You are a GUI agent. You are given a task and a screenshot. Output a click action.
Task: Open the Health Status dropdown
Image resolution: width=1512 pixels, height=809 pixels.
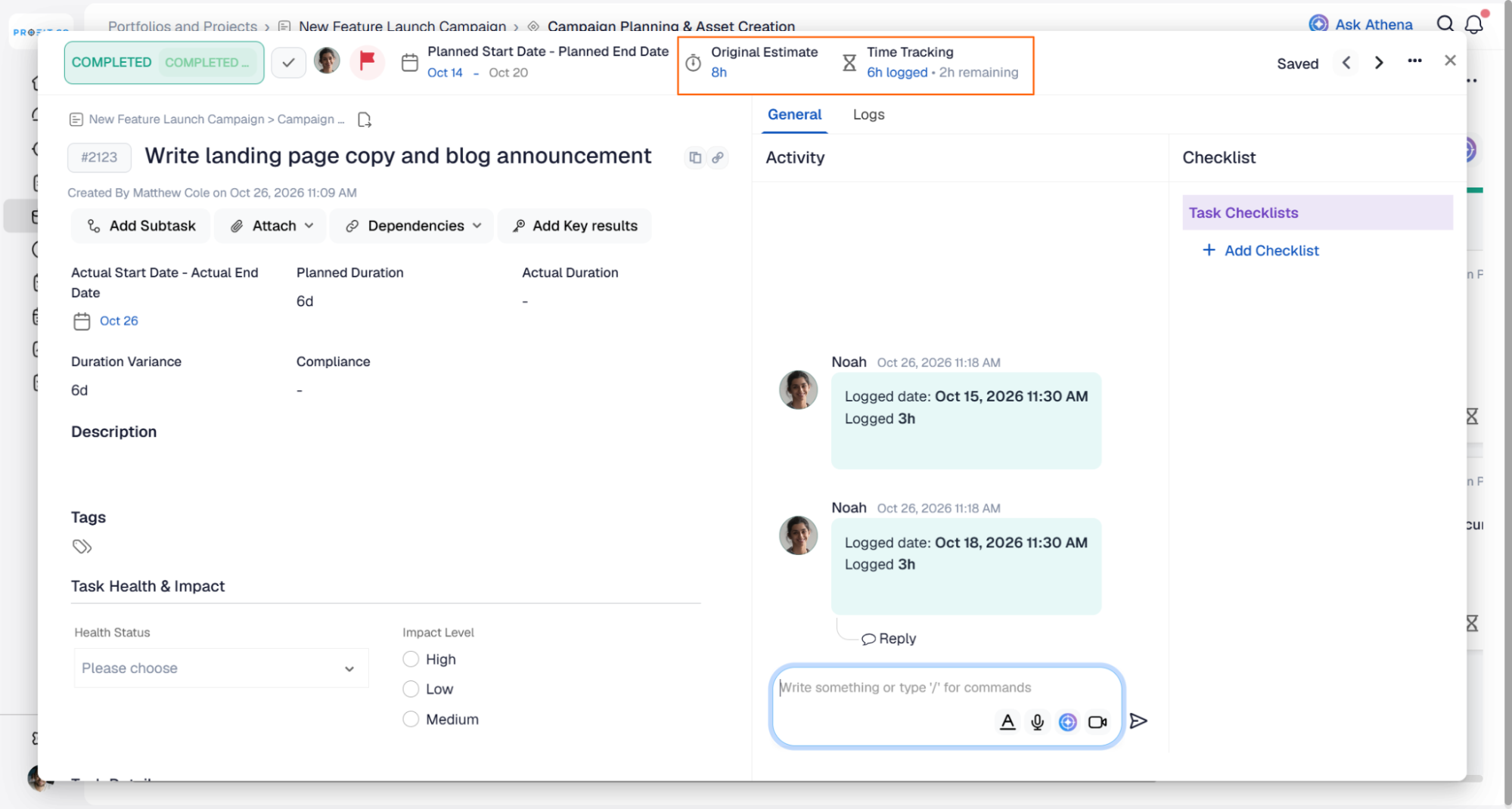(221, 668)
